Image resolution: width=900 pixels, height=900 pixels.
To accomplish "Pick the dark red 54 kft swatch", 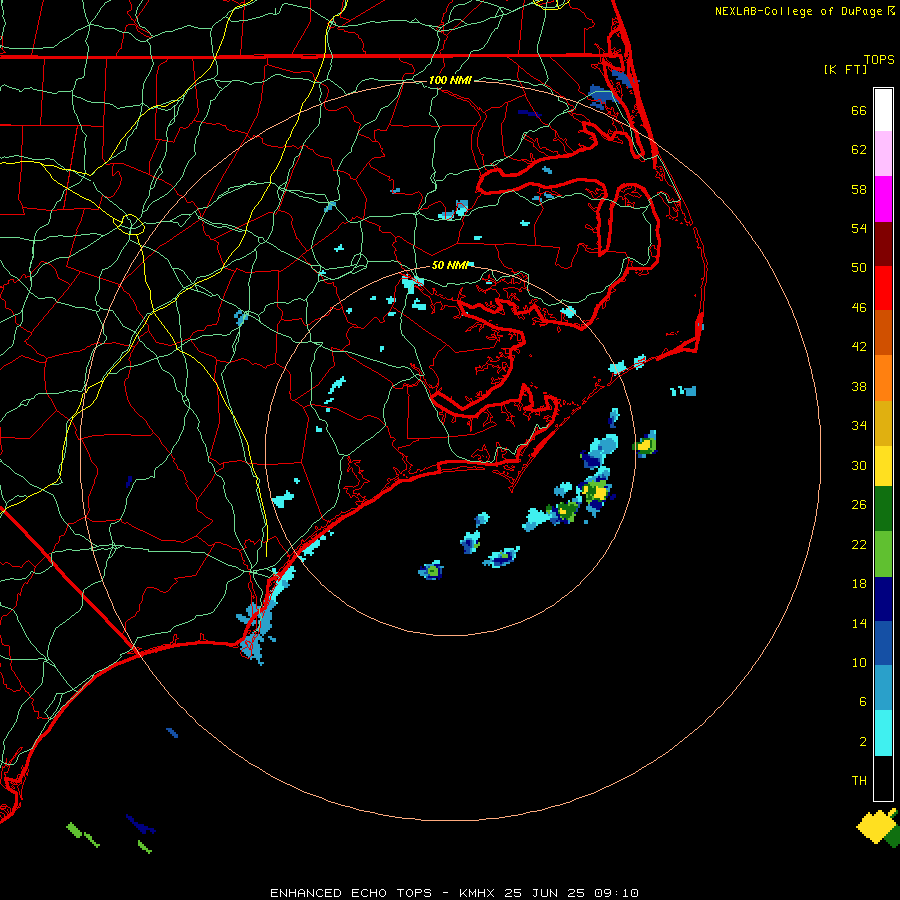I will click(x=883, y=244).
